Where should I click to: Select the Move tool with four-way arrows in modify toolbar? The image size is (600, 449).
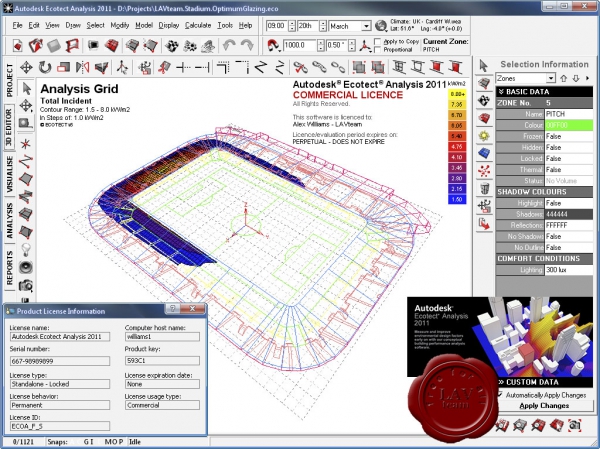tap(26, 68)
